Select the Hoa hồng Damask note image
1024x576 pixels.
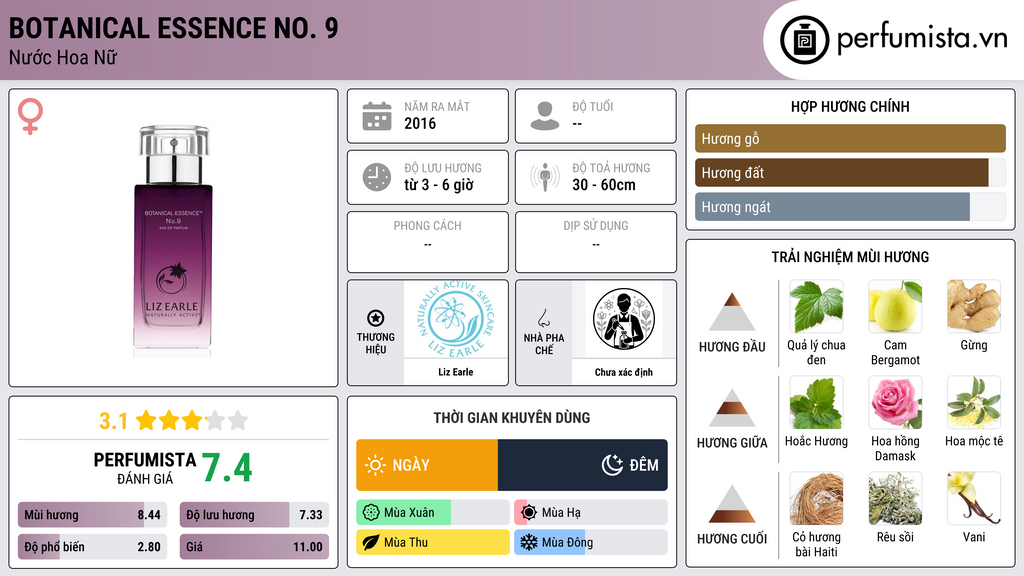tap(895, 402)
